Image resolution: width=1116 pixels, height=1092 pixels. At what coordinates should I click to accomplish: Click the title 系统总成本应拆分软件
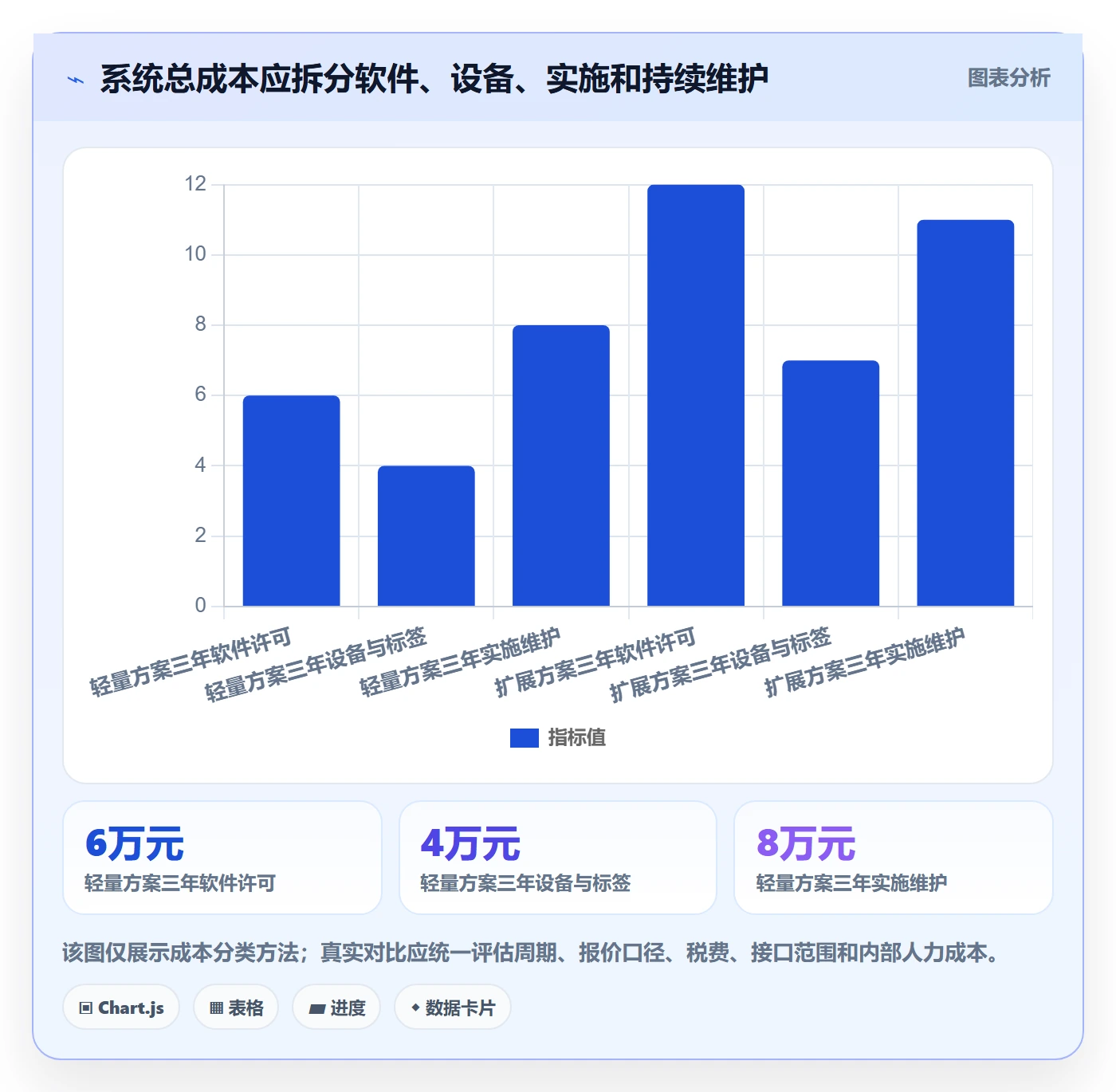coord(434,79)
